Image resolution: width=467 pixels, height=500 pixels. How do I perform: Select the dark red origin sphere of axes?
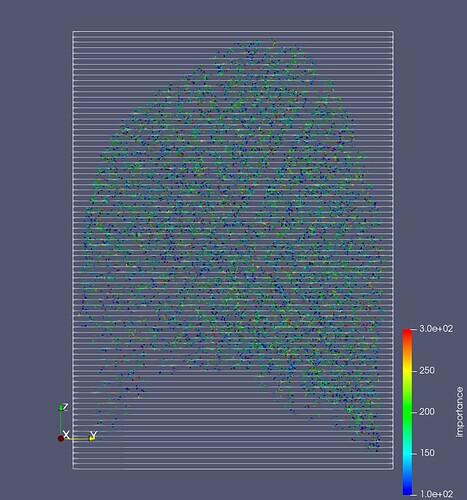[x=61, y=439]
